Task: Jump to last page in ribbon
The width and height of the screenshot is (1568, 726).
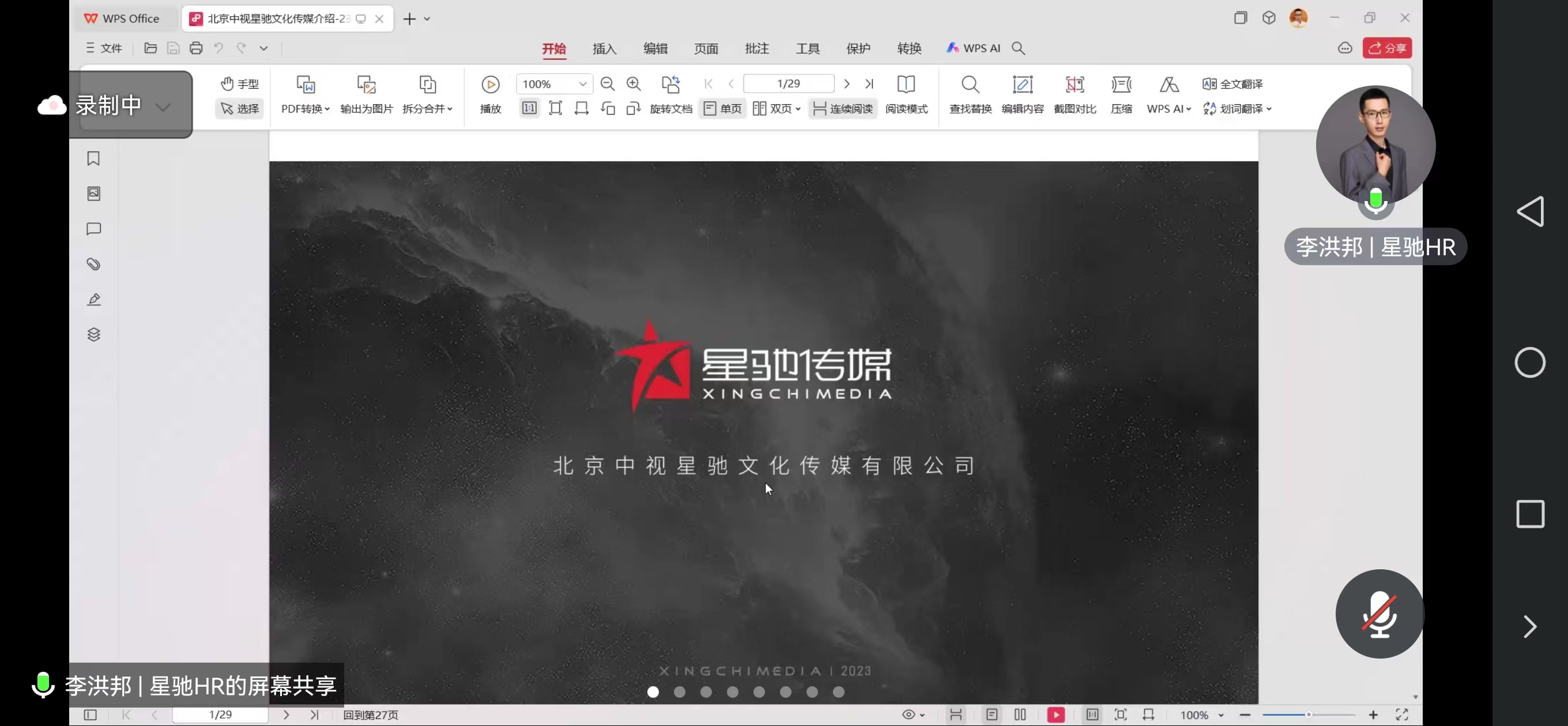Action: click(869, 84)
